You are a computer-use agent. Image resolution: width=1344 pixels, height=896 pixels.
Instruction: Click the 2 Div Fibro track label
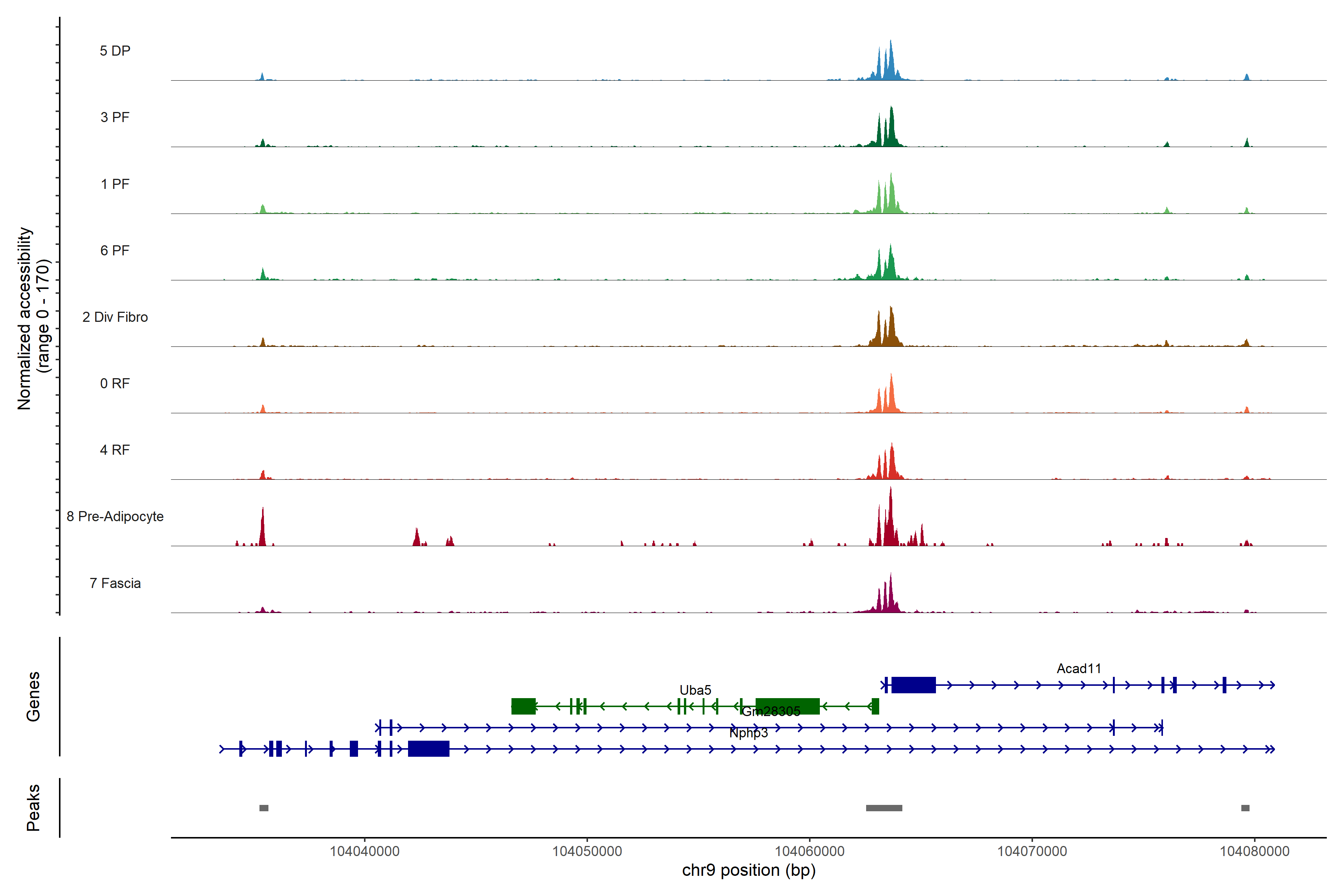(x=115, y=317)
